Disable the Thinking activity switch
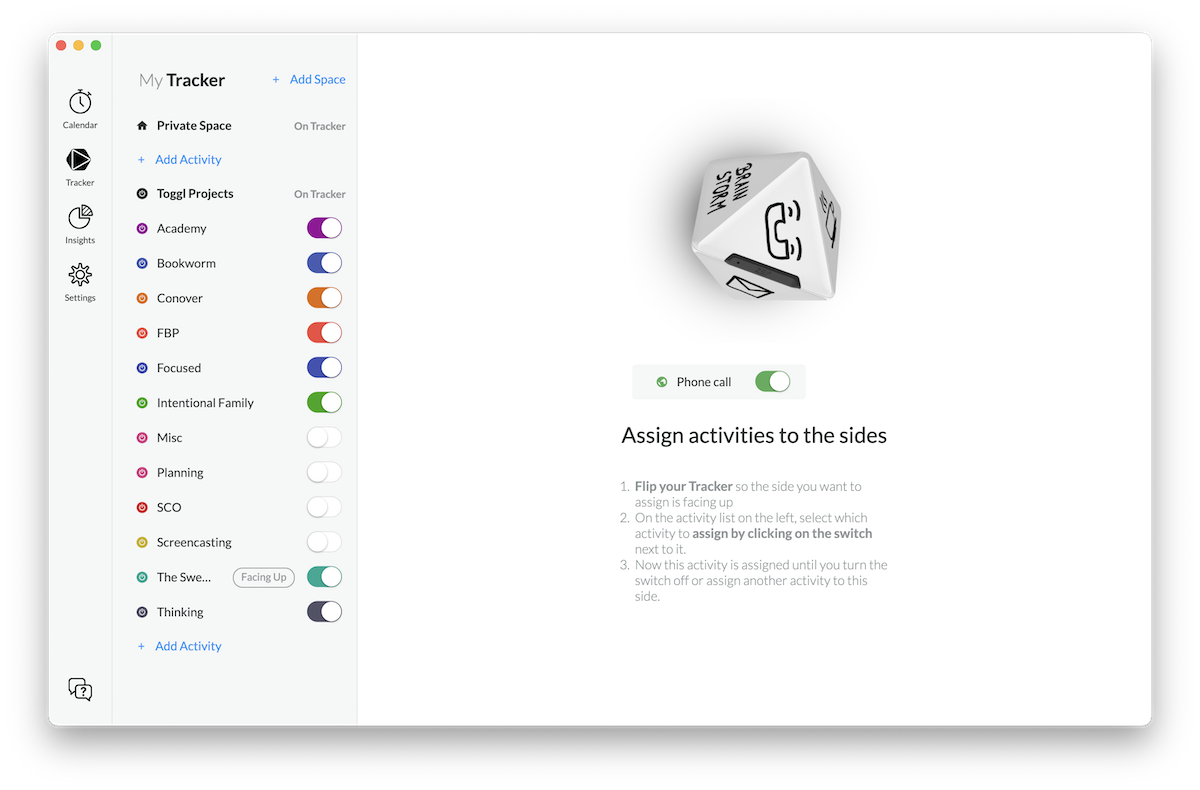 [x=324, y=612]
